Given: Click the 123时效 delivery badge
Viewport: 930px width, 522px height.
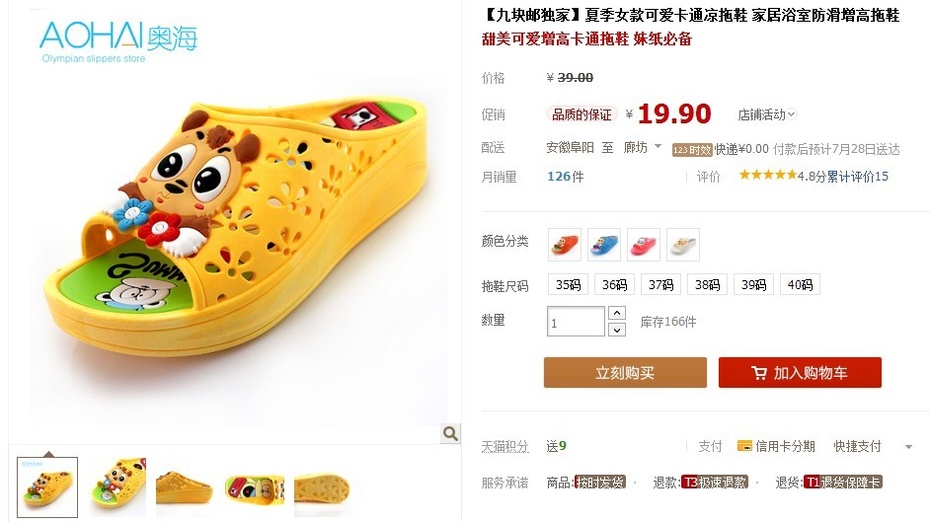Looking at the screenshot, I should coord(692,150).
